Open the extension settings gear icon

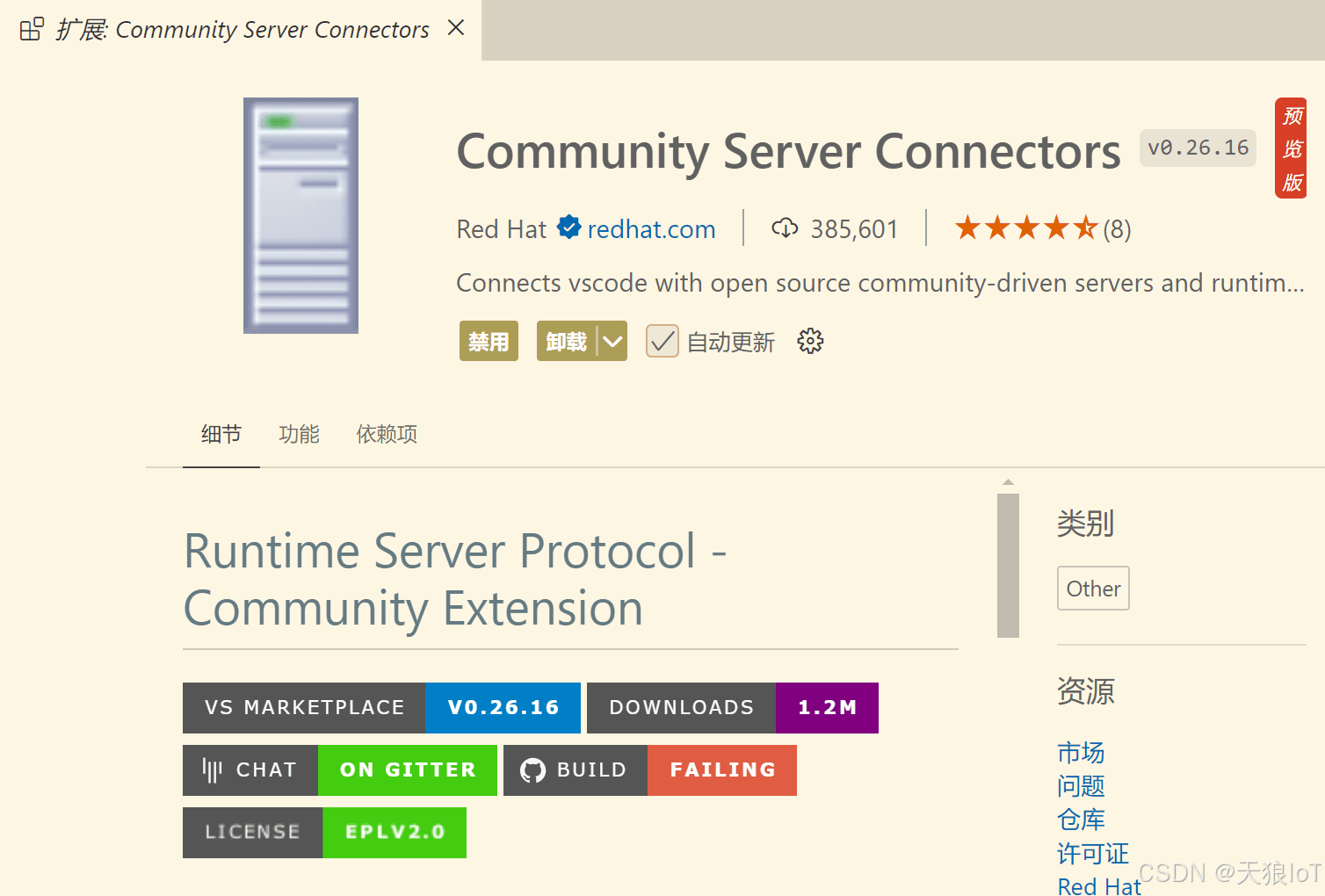810,341
